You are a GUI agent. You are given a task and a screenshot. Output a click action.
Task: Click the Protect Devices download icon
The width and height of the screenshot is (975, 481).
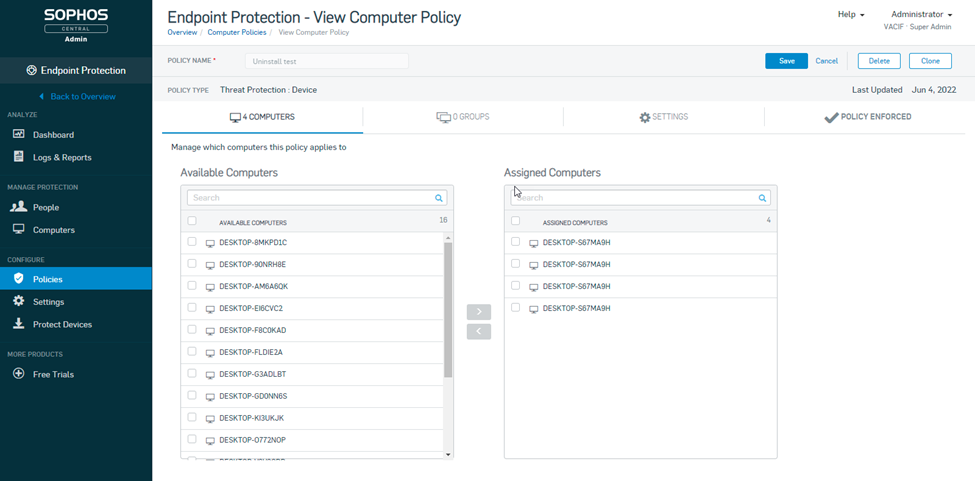tap(19, 324)
